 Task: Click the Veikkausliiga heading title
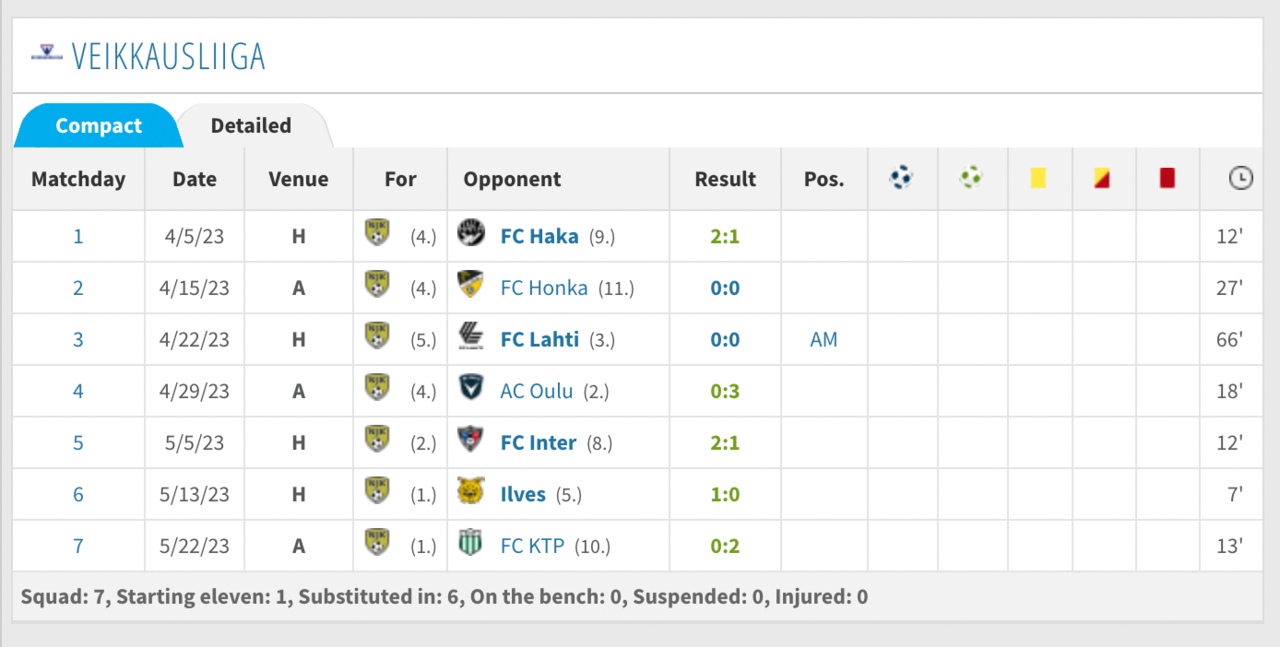[x=168, y=56]
